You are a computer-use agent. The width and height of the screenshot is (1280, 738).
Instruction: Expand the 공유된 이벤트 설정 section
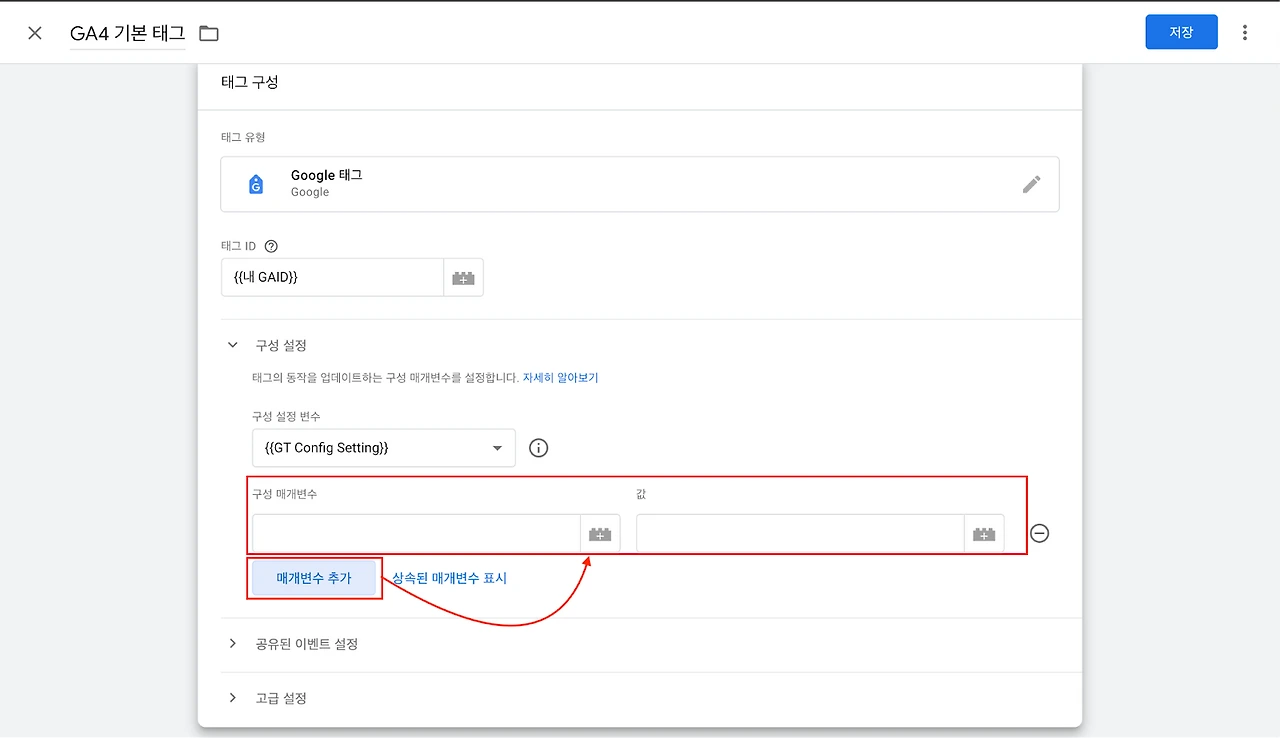pyautogui.click(x=233, y=644)
